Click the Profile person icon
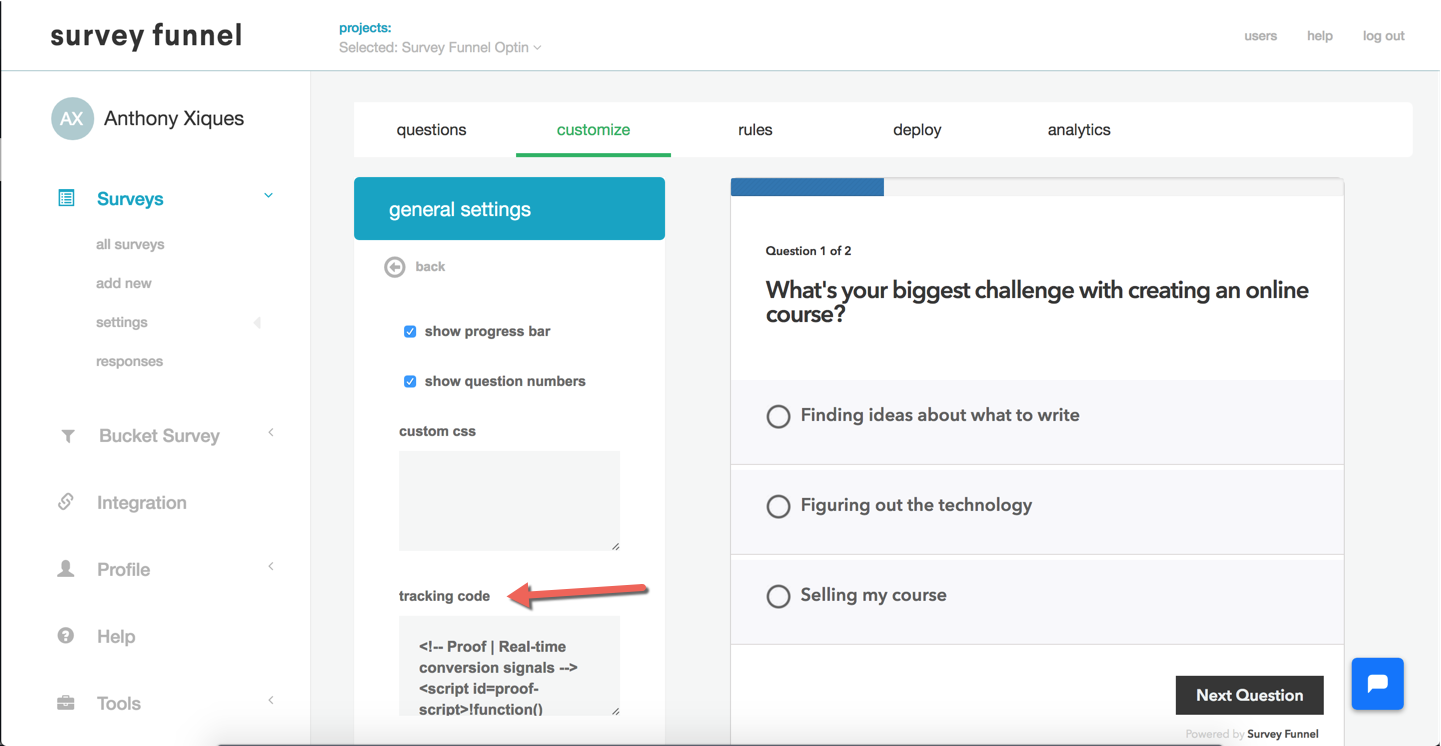The height and width of the screenshot is (746, 1441). coord(66,569)
